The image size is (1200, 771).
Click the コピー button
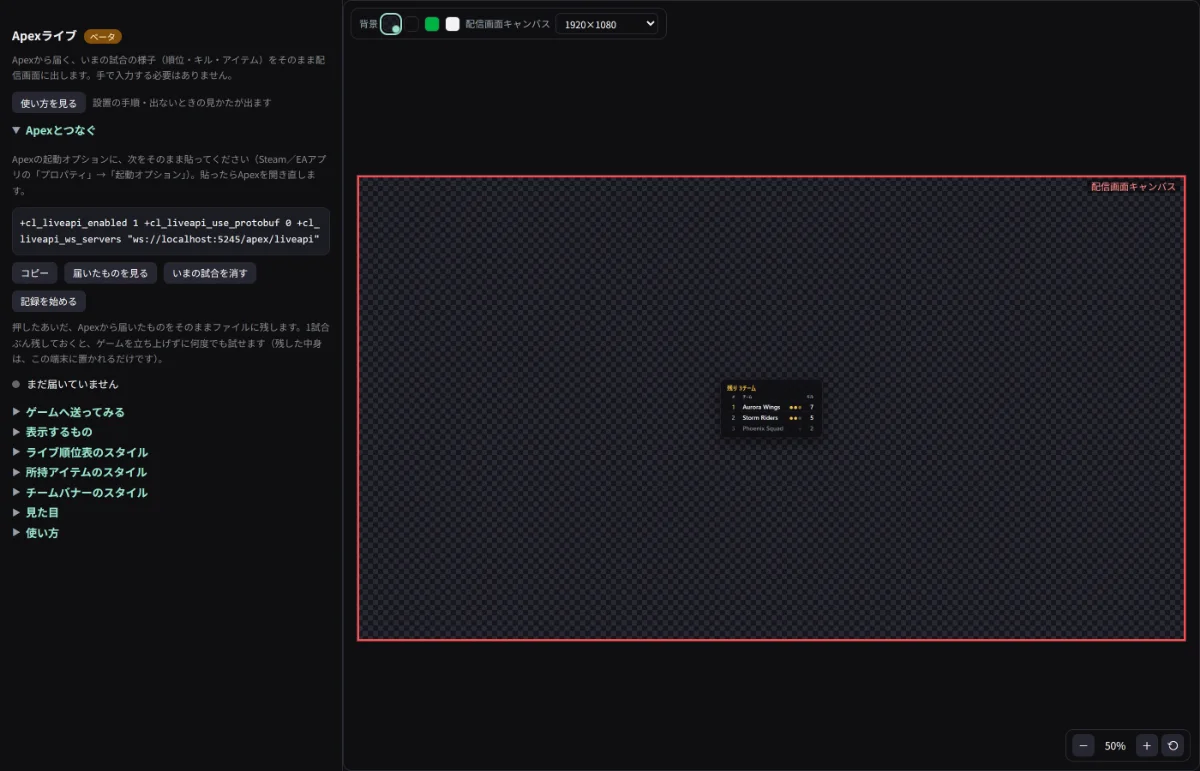(35, 273)
